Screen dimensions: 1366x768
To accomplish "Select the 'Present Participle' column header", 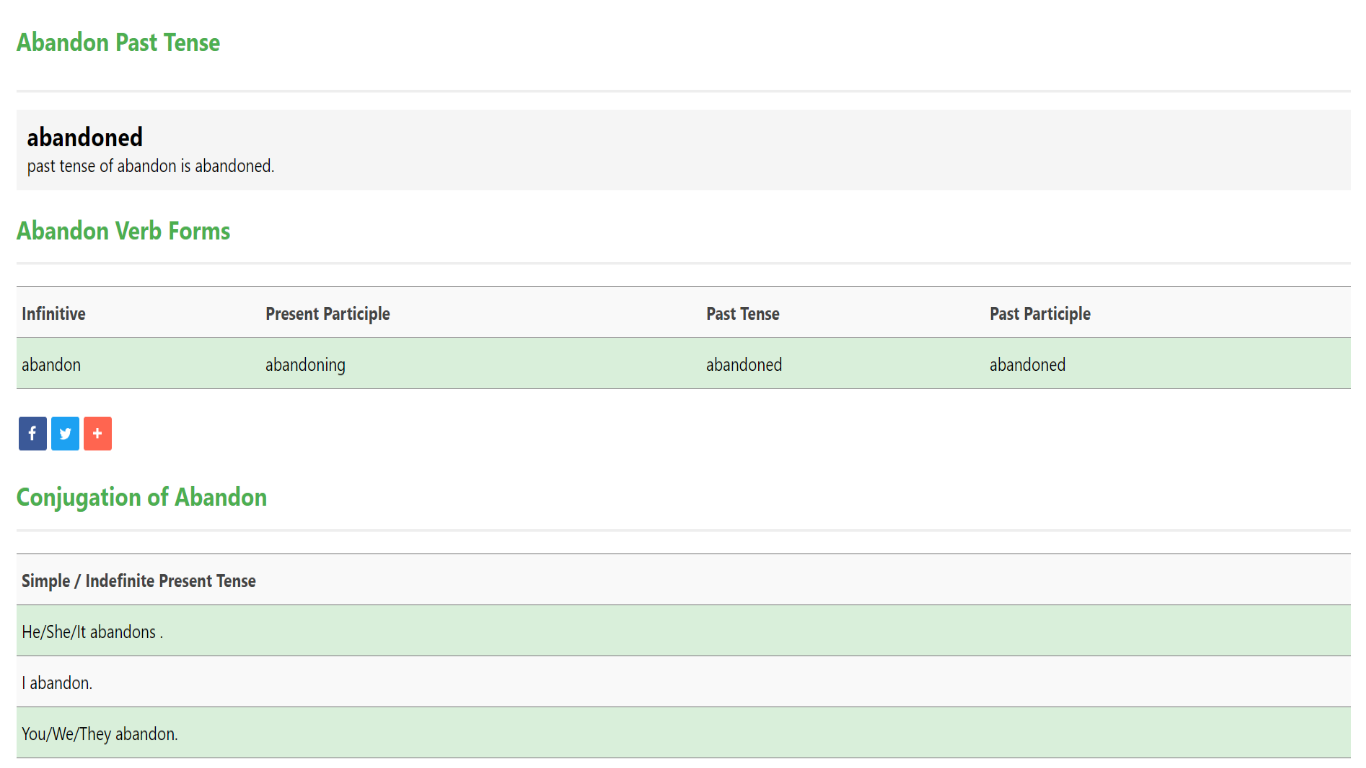I will pos(327,314).
